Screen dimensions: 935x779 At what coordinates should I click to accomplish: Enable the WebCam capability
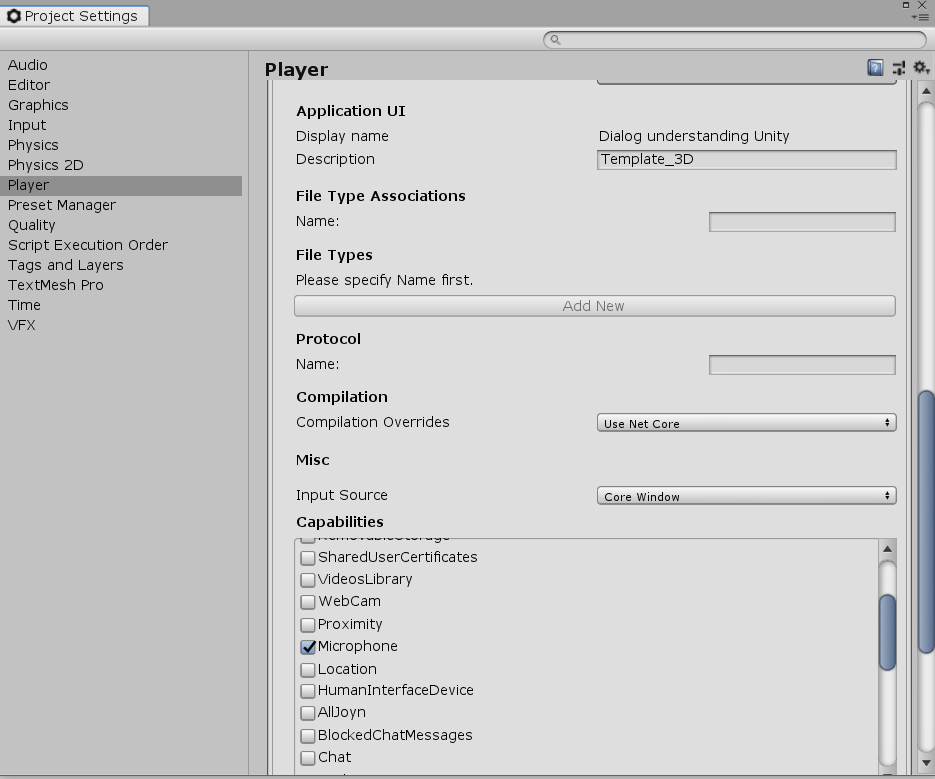pyautogui.click(x=309, y=602)
